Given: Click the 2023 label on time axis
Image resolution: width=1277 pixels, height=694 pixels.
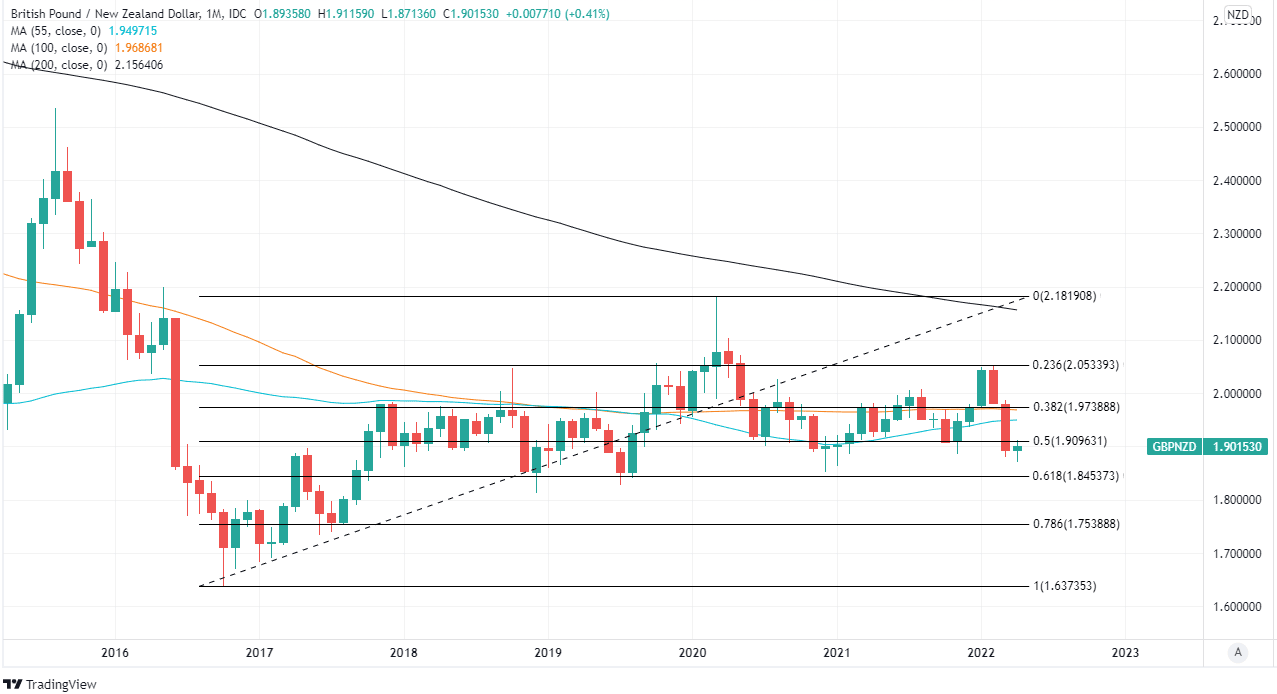Looking at the screenshot, I should [1125, 653].
